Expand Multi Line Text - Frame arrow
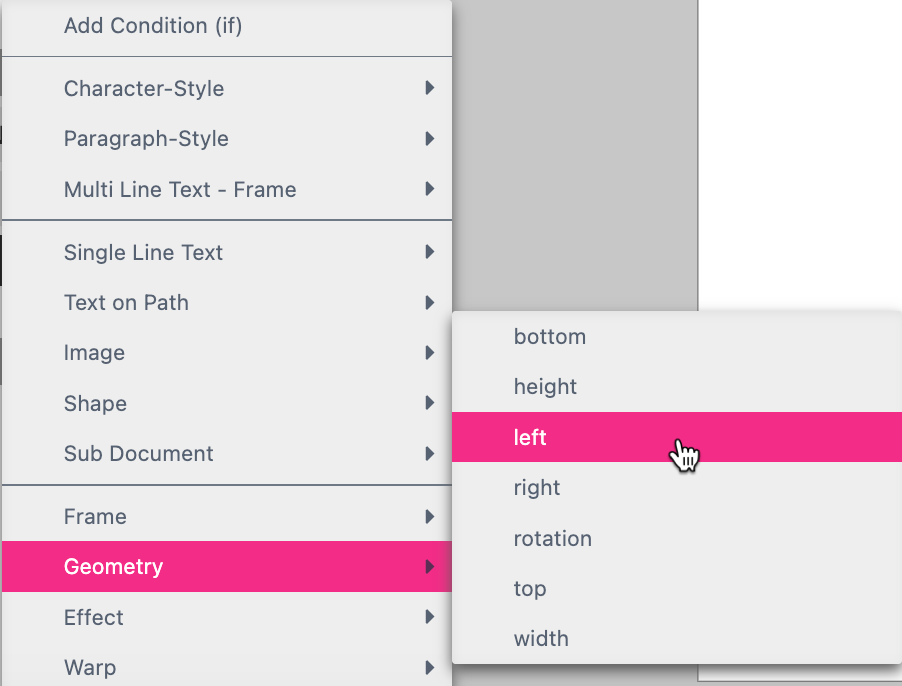Image resolution: width=902 pixels, height=686 pixels. [429, 189]
